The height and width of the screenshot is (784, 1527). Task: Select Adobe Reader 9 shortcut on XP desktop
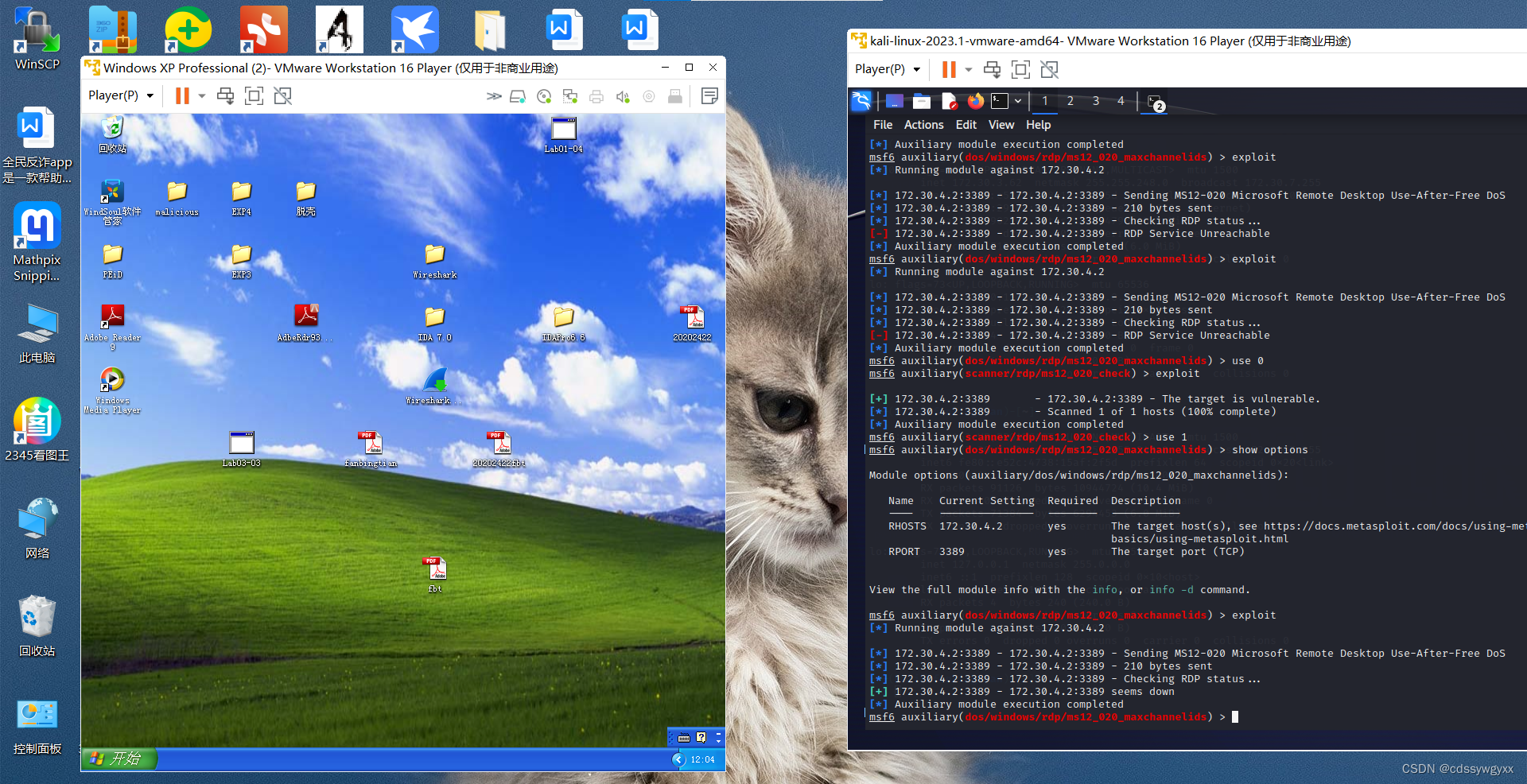tap(112, 328)
